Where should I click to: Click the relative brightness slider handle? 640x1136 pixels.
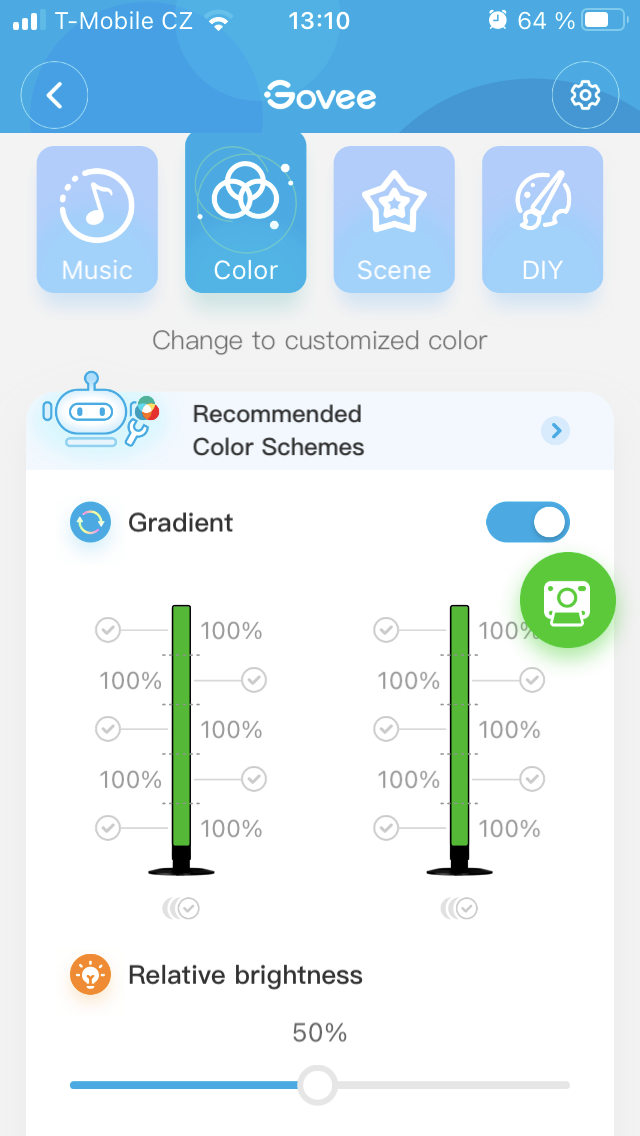pos(318,1085)
